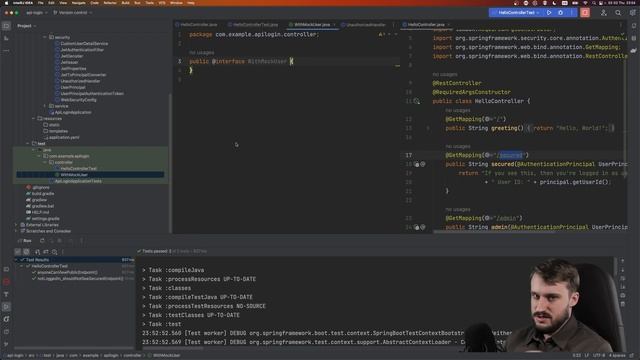
Task: Open the Terminal sidebar icon
Action: [x=6, y=331]
